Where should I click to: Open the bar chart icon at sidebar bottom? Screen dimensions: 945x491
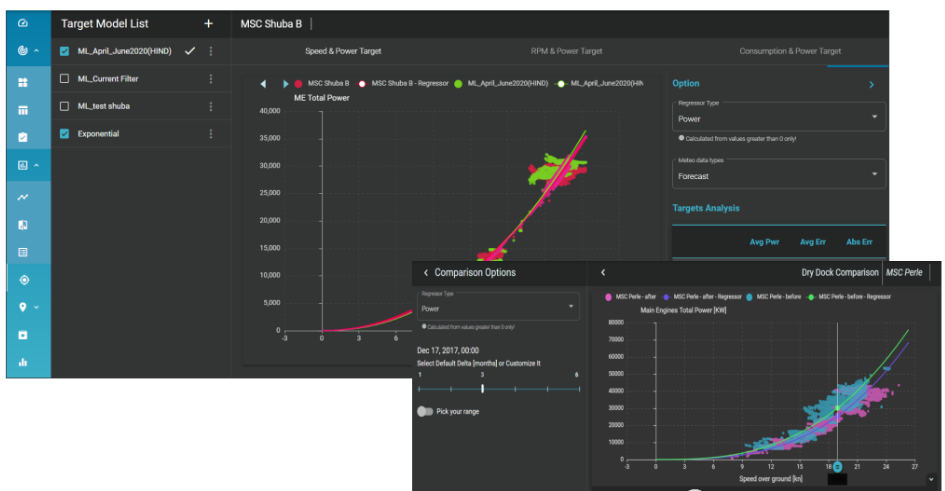pos(23,362)
